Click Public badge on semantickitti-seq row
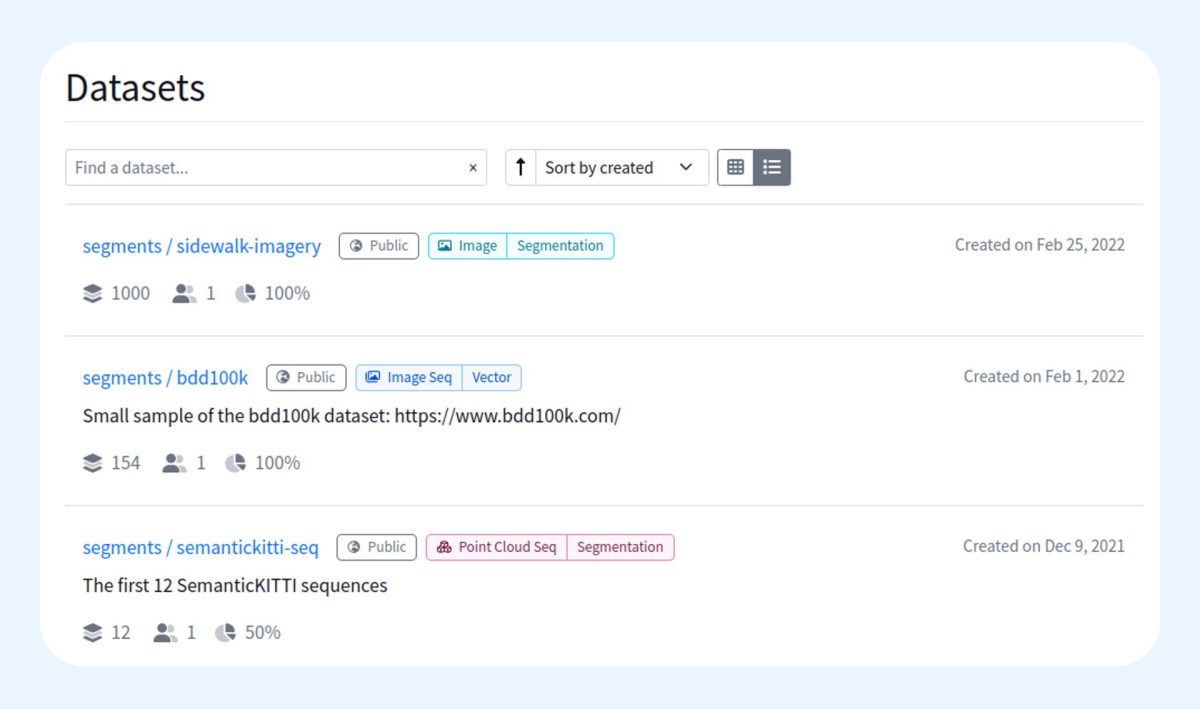This screenshot has height=709, width=1200. pyautogui.click(x=376, y=547)
